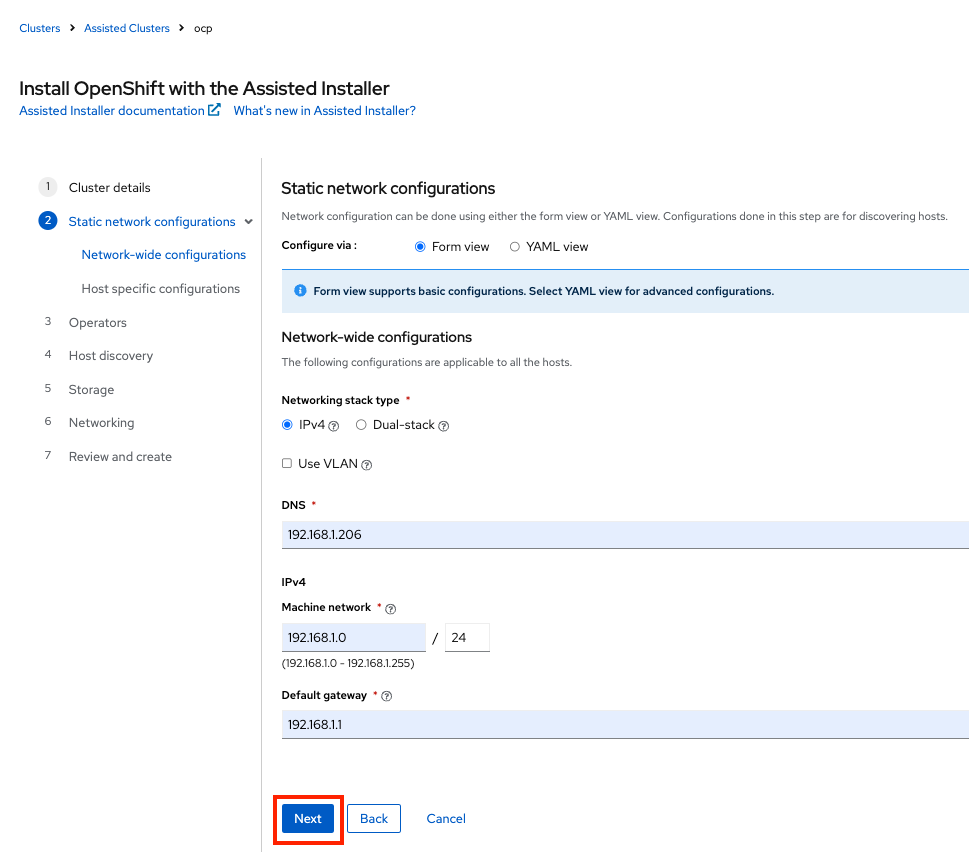
Task: Click the Next button
Action: point(307,818)
